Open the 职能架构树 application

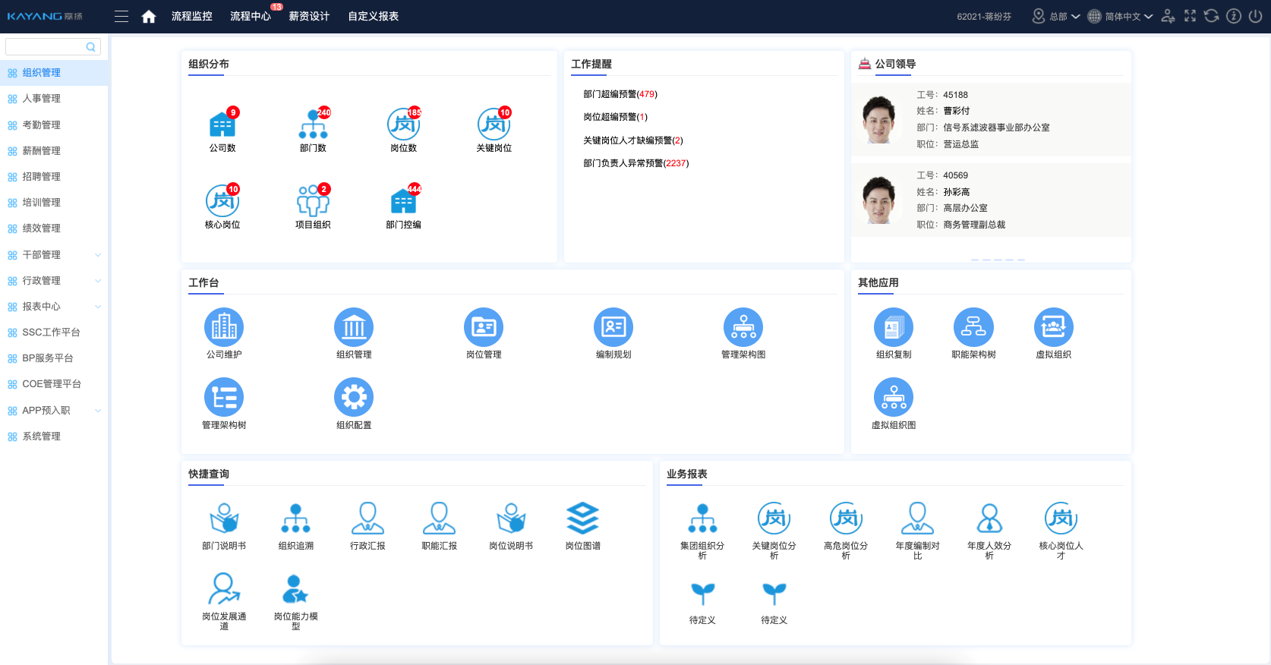click(973, 327)
